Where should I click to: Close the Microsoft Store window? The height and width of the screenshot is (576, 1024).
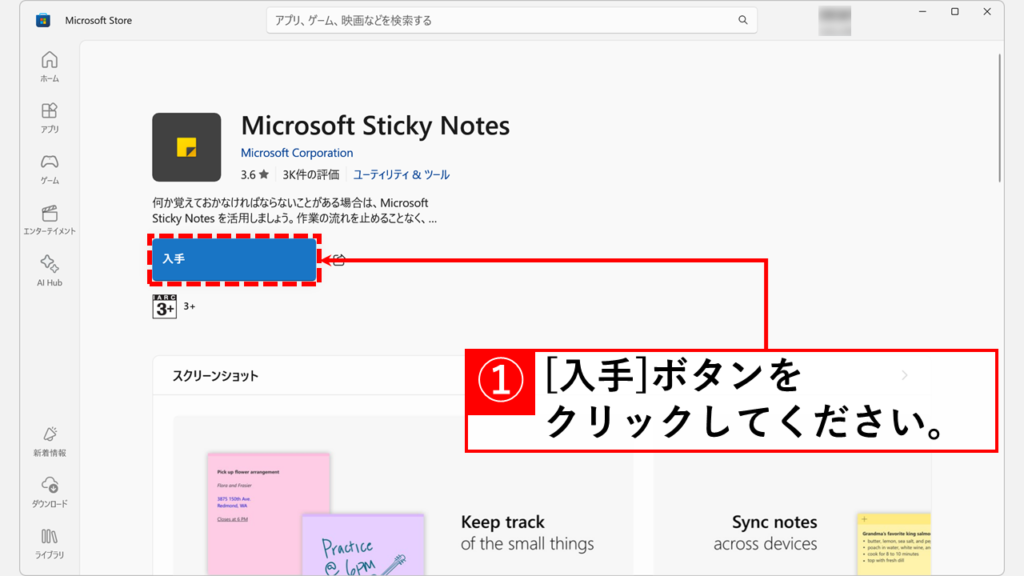click(x=987, y=12)
